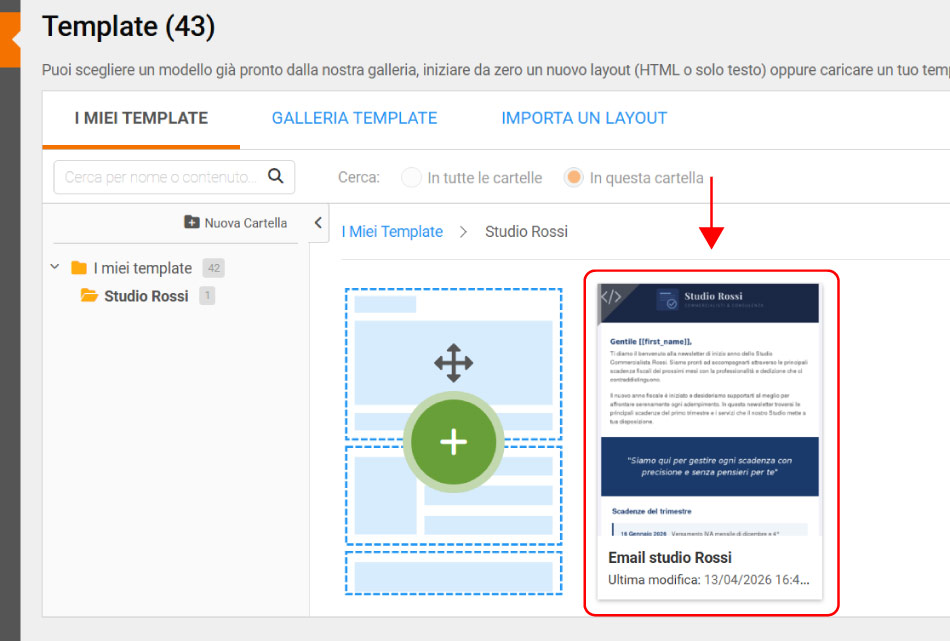
Task: Click the green plus create template button
Action: tap(454, 442)
